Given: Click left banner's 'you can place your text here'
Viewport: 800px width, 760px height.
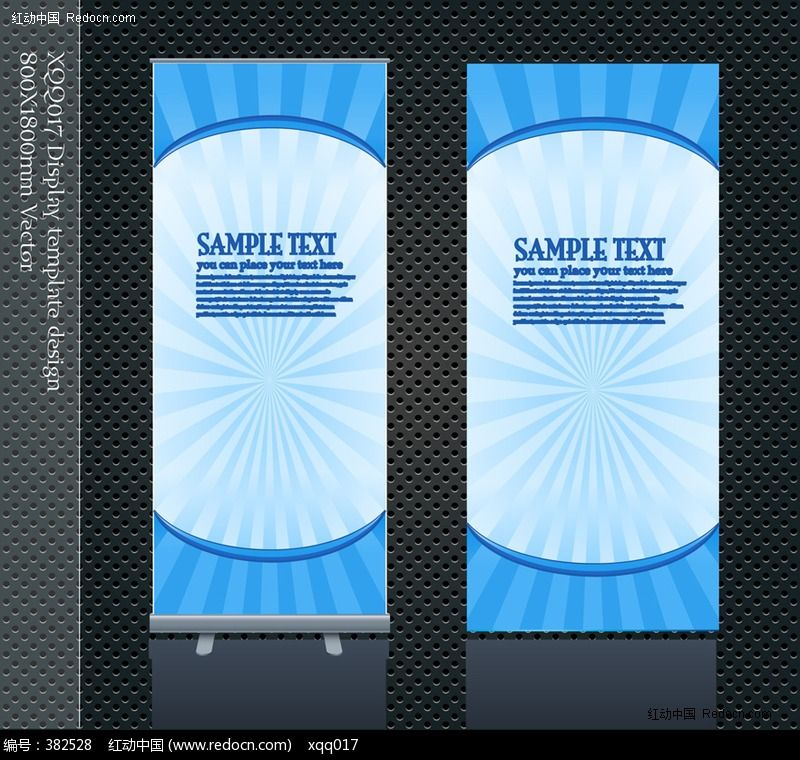Looking at the screenshot, I should [x=269, y=265].
